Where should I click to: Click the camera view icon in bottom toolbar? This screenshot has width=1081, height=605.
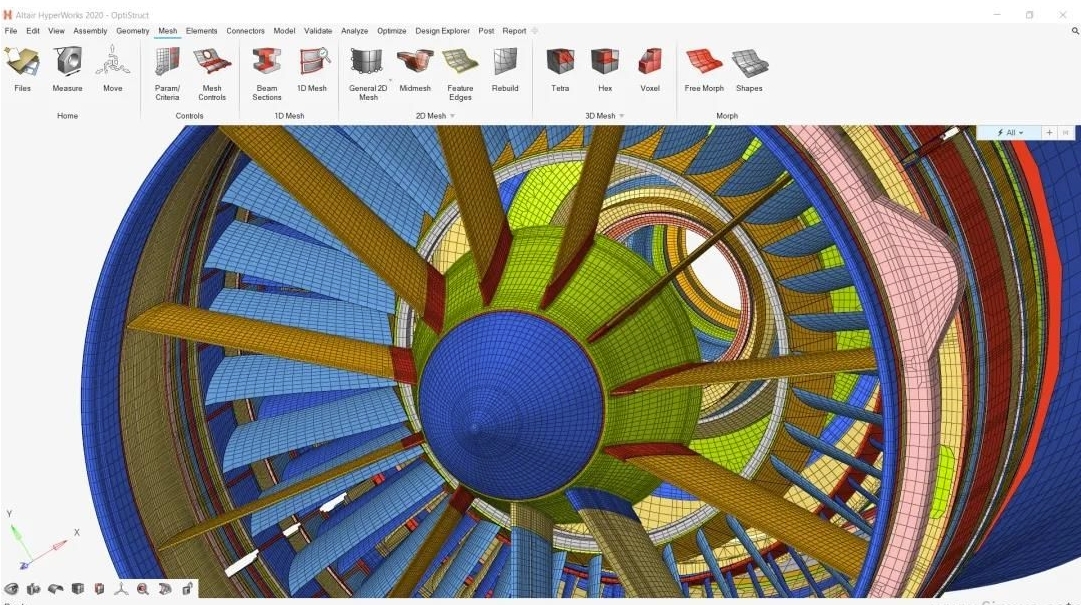(33, 588)
